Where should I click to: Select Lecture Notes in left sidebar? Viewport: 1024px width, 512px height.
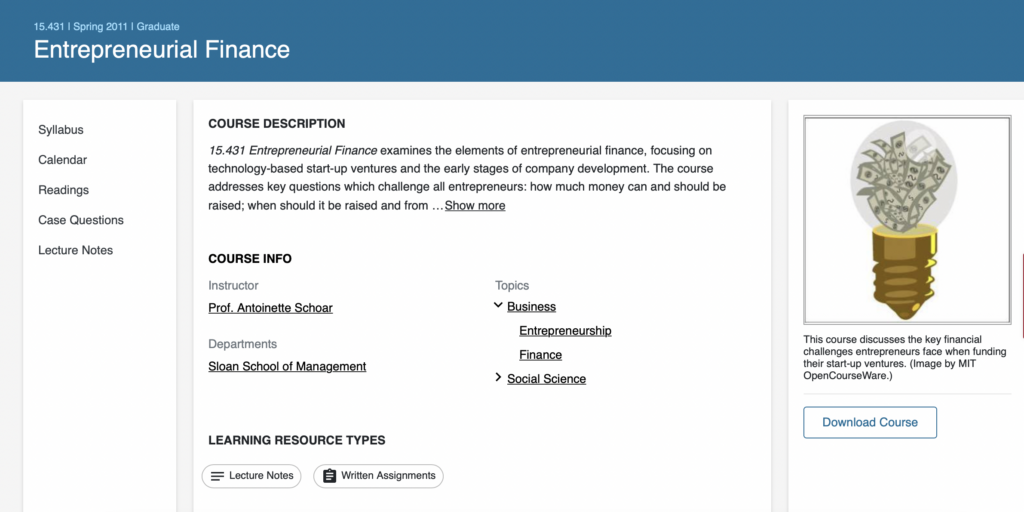click(76, 250)
